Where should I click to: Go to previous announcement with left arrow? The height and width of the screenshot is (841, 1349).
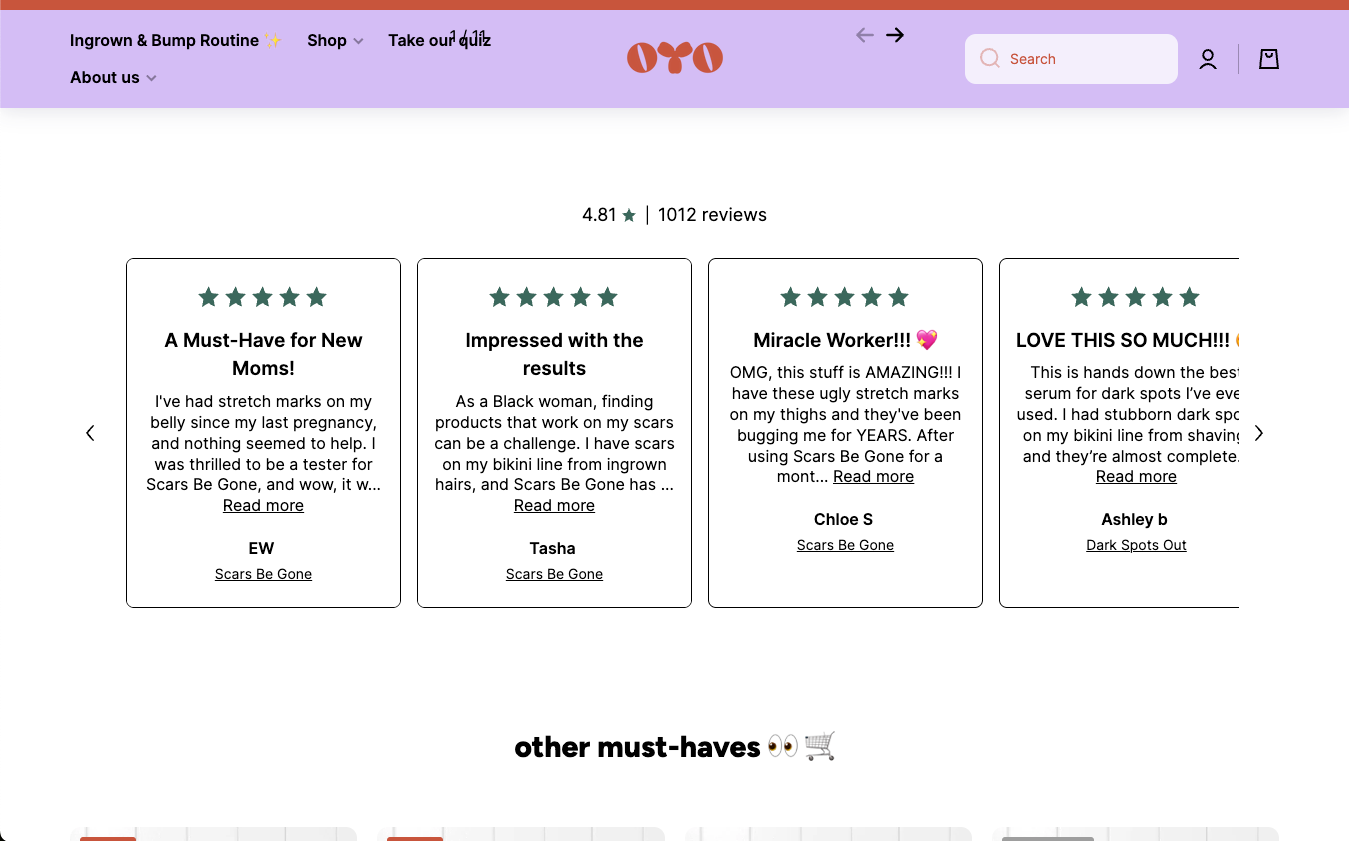tap(865, 35)
